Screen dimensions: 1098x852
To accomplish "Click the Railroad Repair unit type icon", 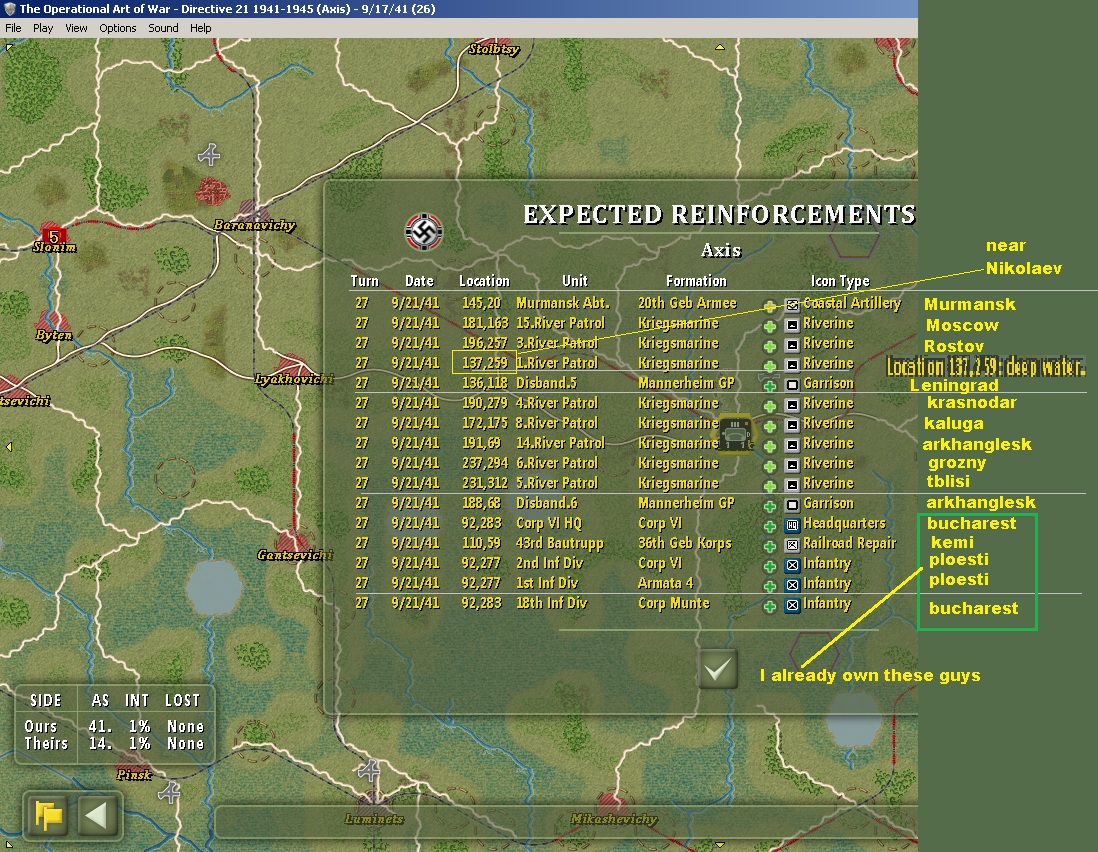I will (792, 545).
